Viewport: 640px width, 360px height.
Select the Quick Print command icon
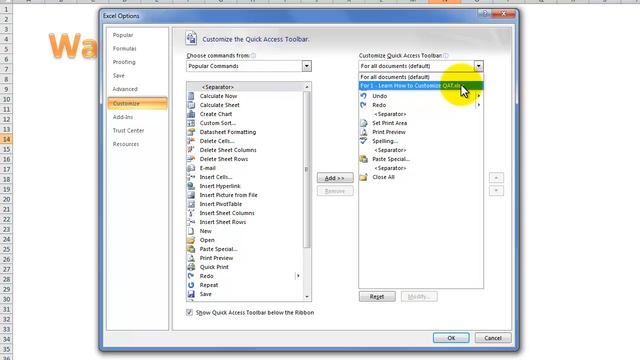tap(191, 267)
